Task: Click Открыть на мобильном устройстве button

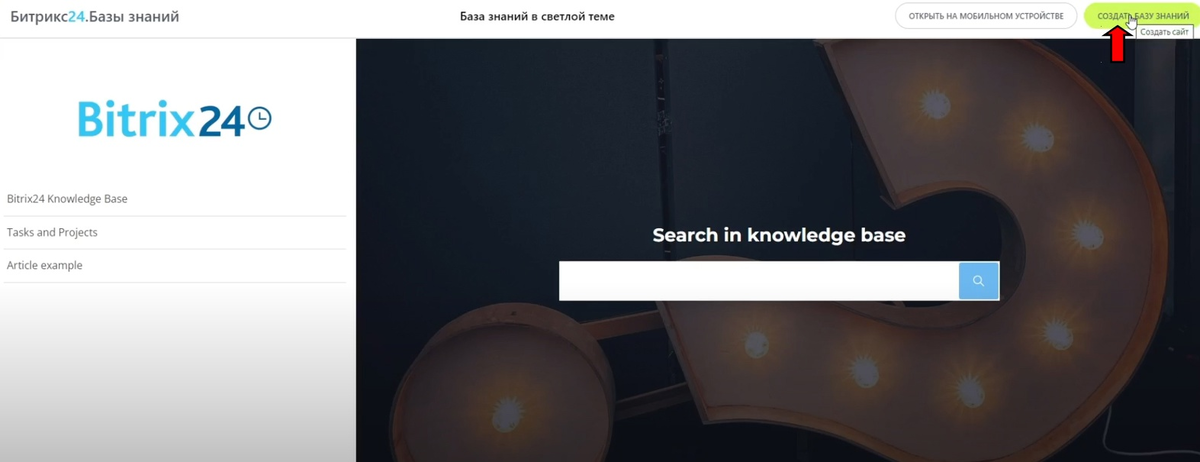Action: point(986,16)
